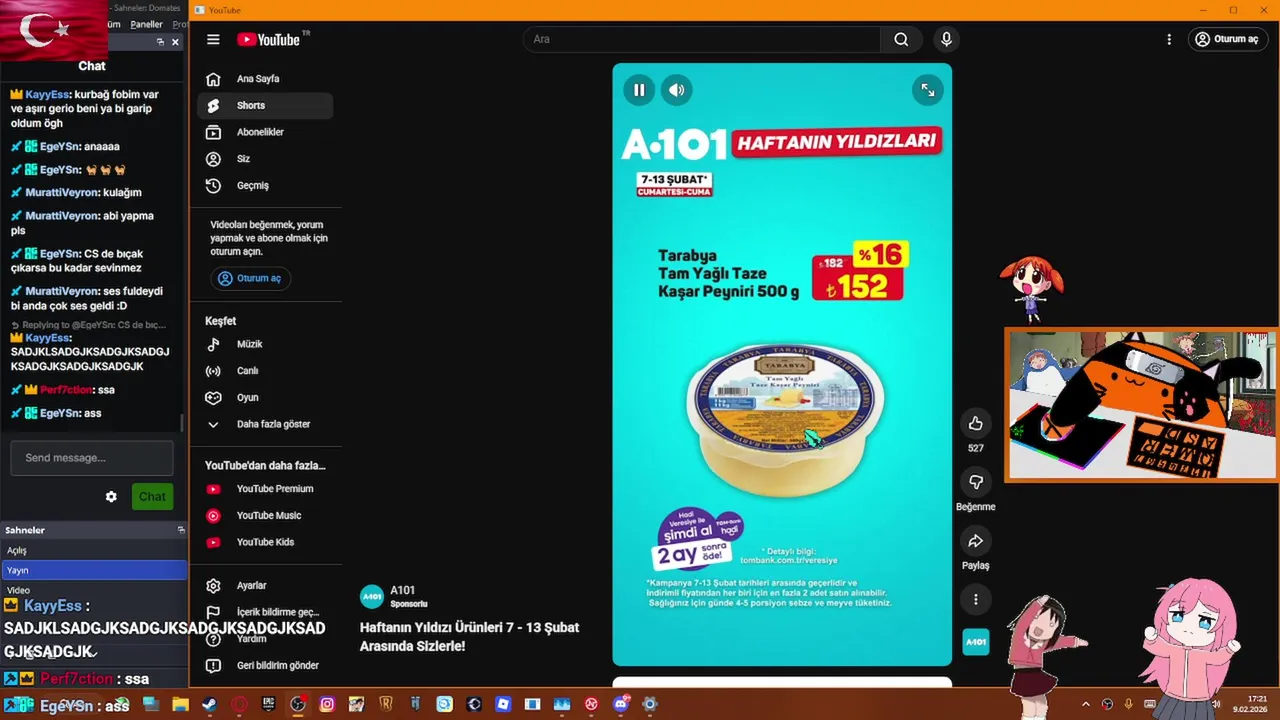Open Ayarlar settings in sidebar
The height and width of the screenshot is (720, 1280).
pos(265,586)
